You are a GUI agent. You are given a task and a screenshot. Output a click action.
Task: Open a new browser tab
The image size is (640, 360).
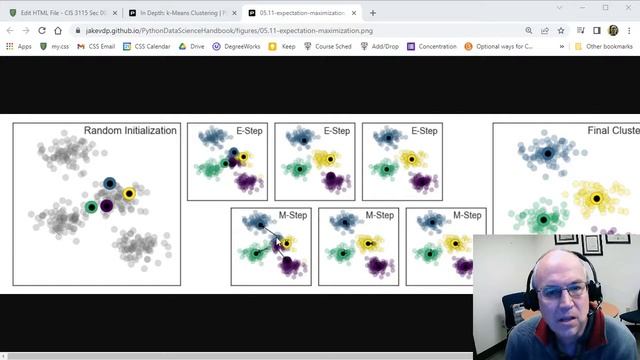pos(373,13)
